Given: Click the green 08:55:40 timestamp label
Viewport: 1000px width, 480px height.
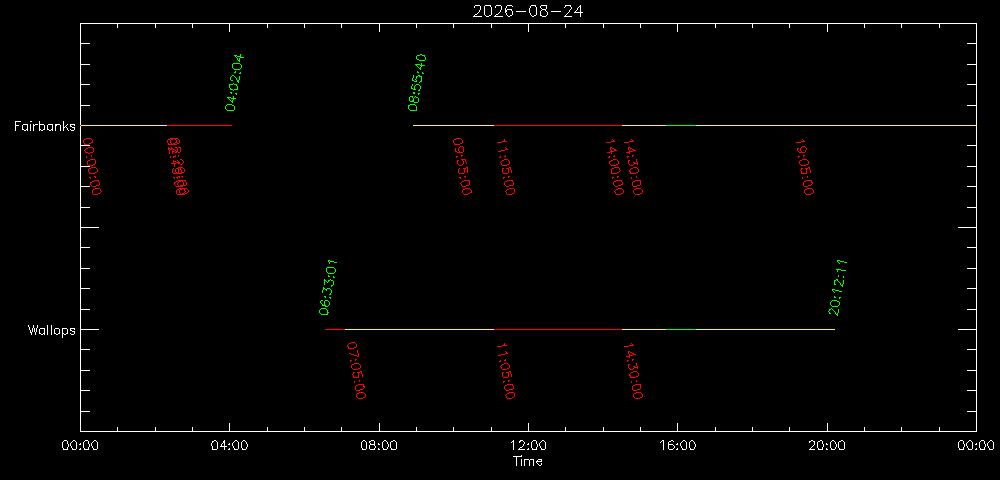Looking at the screenshot, I should click(x=418, y=83).
